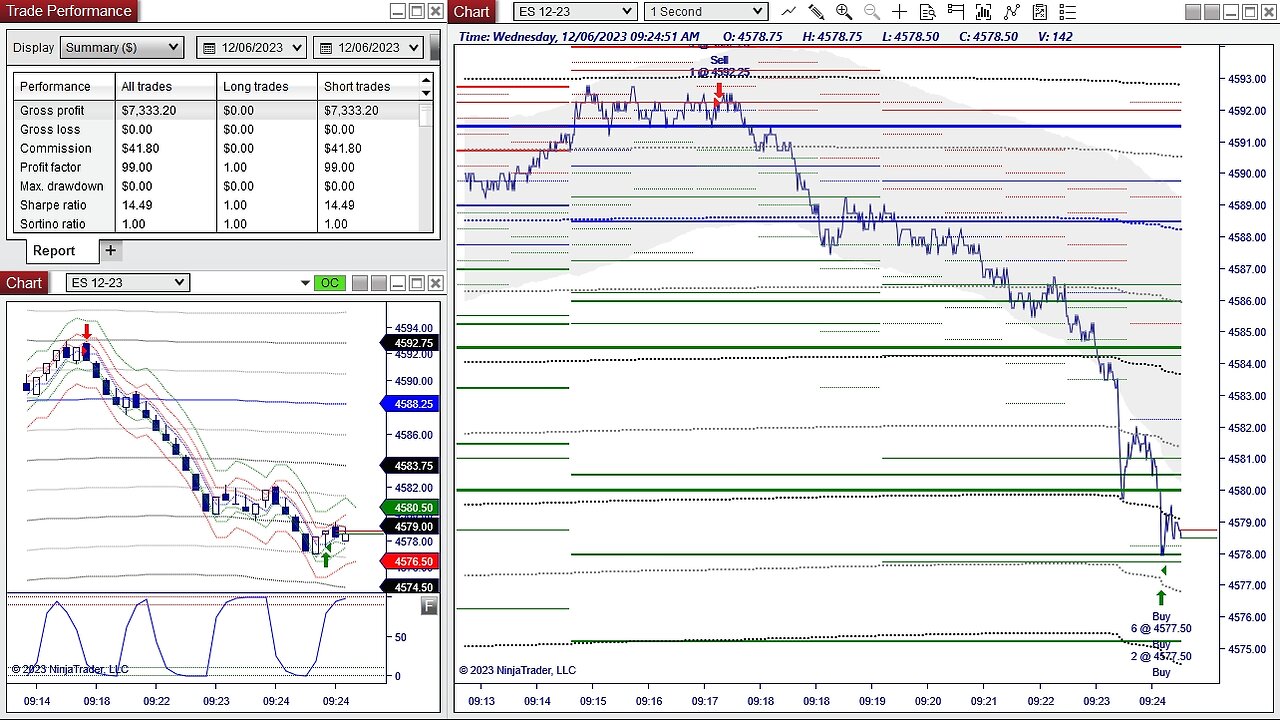Open the chart properties list icon

[1068, 12]
